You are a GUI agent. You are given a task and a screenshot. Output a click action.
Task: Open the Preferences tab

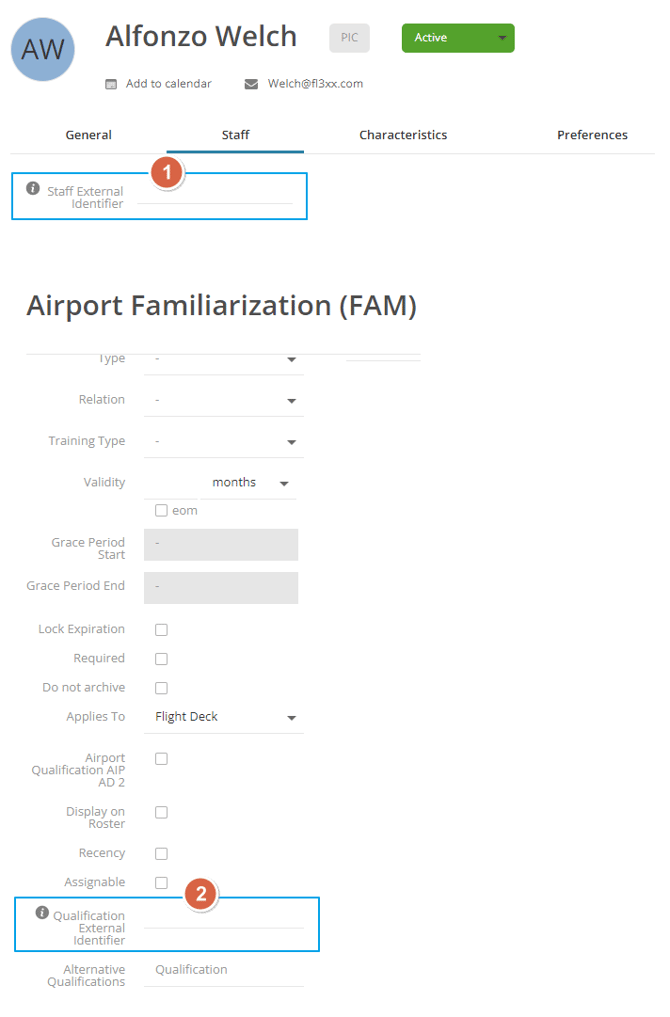[x=592, y=135]
